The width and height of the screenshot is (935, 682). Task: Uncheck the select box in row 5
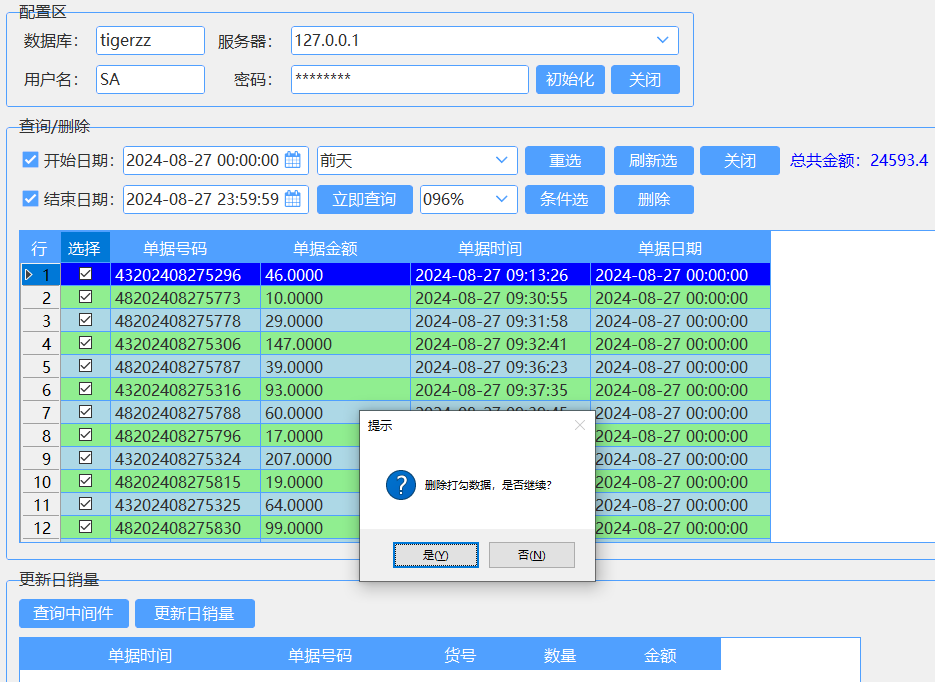[85, 366]
